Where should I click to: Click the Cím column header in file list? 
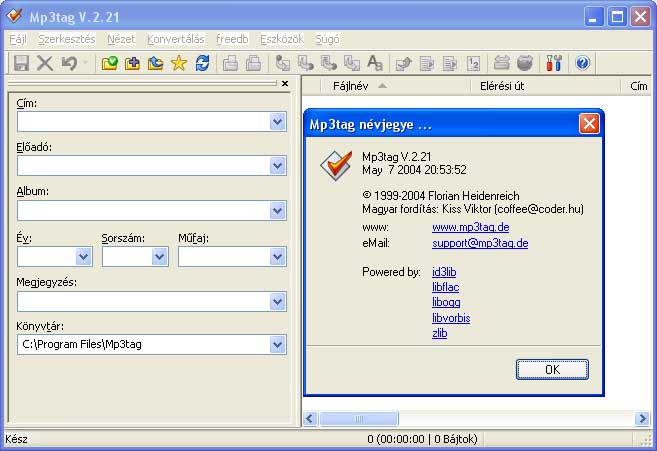coord(638,86)
